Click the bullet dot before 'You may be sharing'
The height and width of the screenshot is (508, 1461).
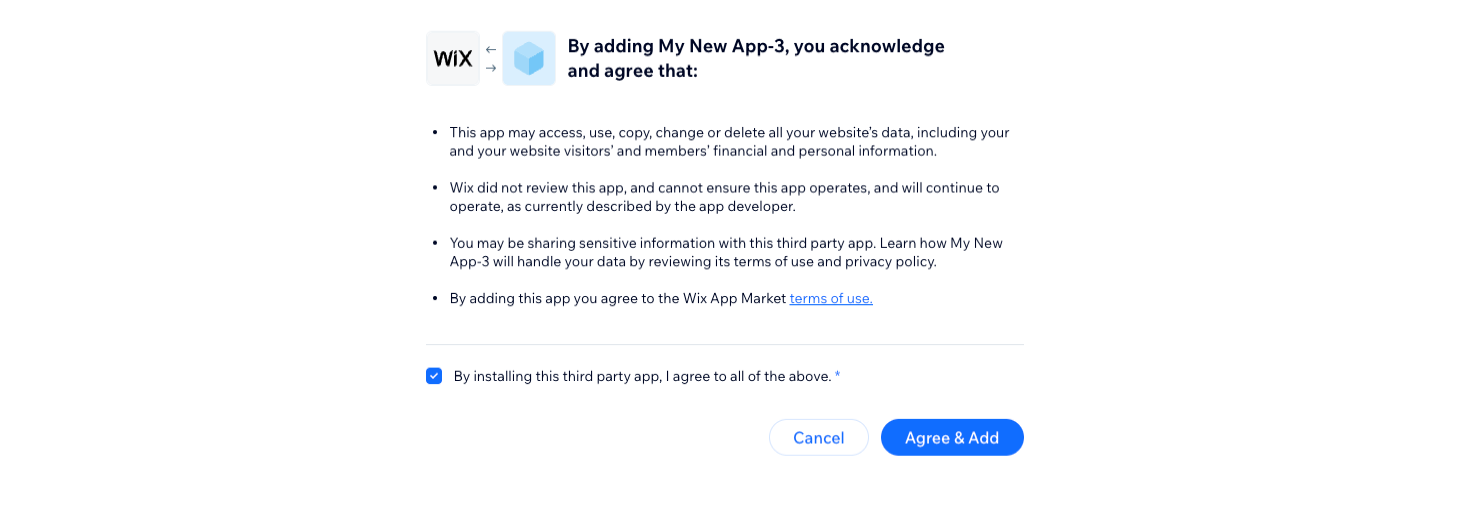(x=435, y=243)
